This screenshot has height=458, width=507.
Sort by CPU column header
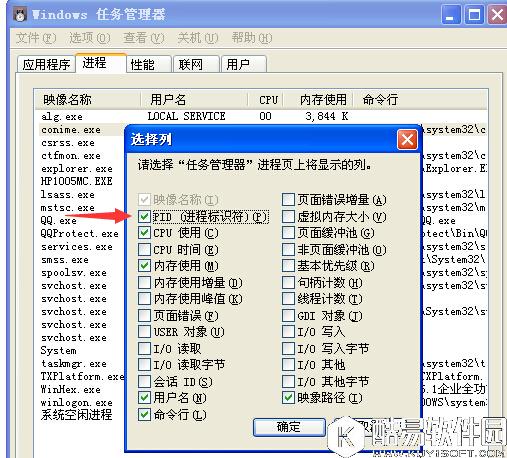266,100
